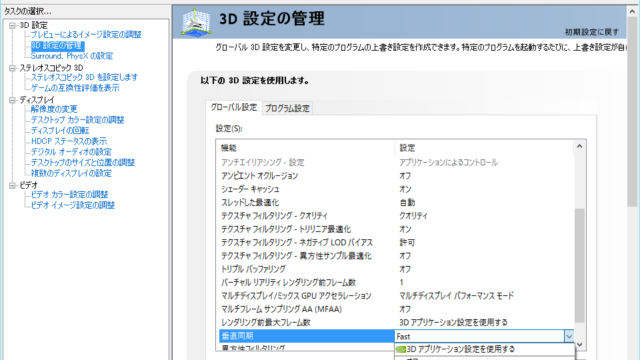Open デジタル オーディオの設定
640x360 pixels.
(71, 152)
